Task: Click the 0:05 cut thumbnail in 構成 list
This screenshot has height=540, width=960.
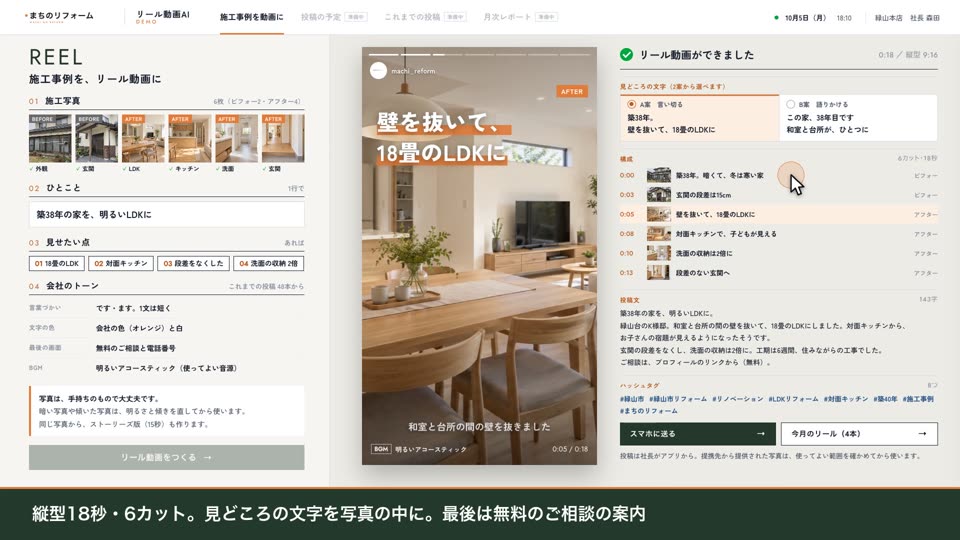Action: point(659,214)
